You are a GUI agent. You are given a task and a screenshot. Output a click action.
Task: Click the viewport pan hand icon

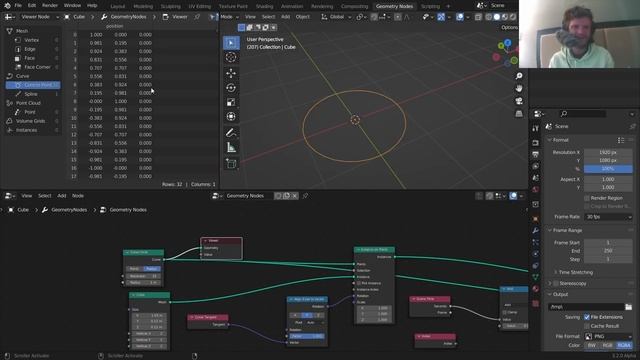pyautogui.click(x=519, y=89)
